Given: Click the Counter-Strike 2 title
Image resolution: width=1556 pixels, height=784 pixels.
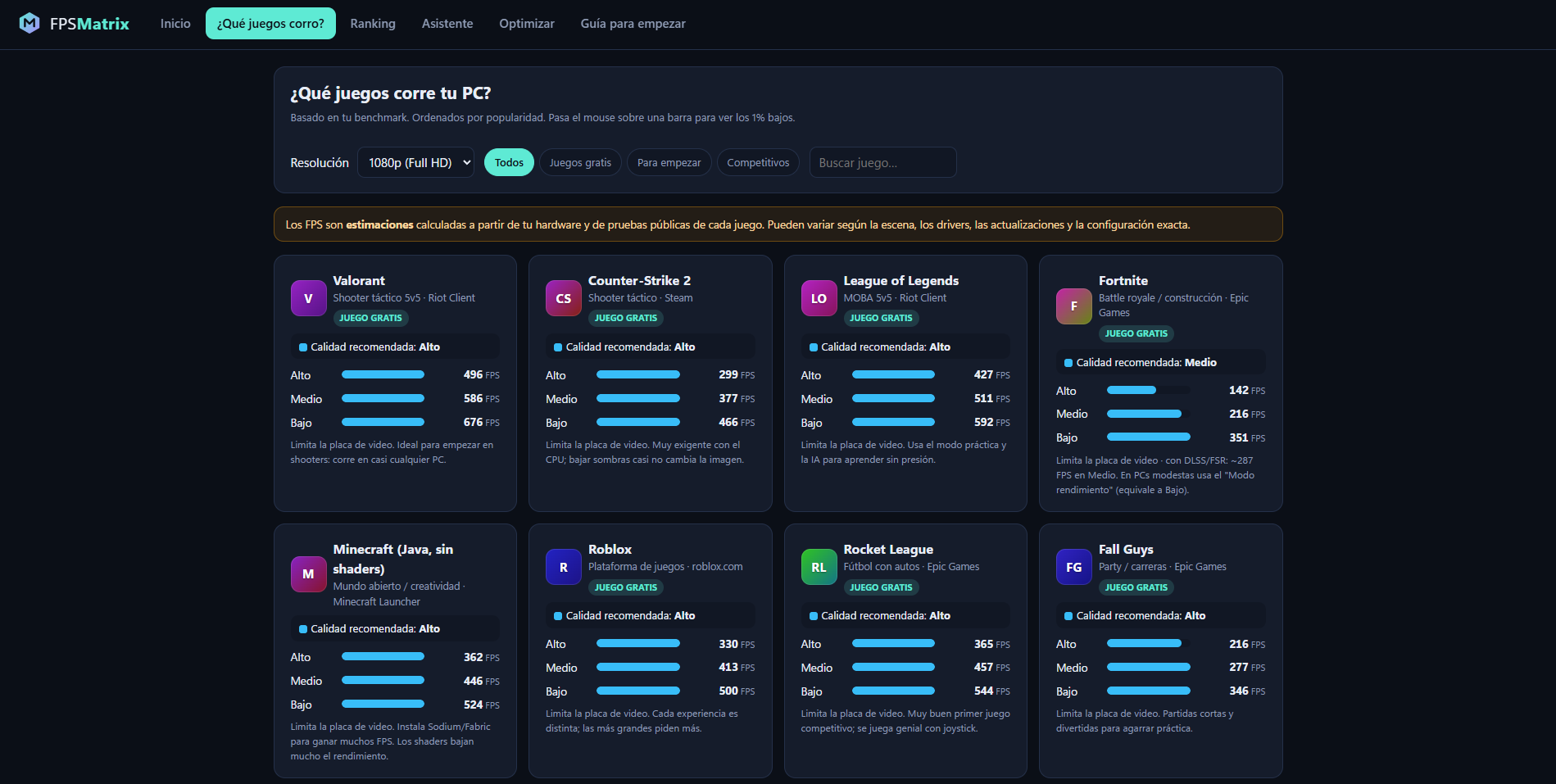Looking at the screenshot, I should pyautogui.click(x=639, y=280).
